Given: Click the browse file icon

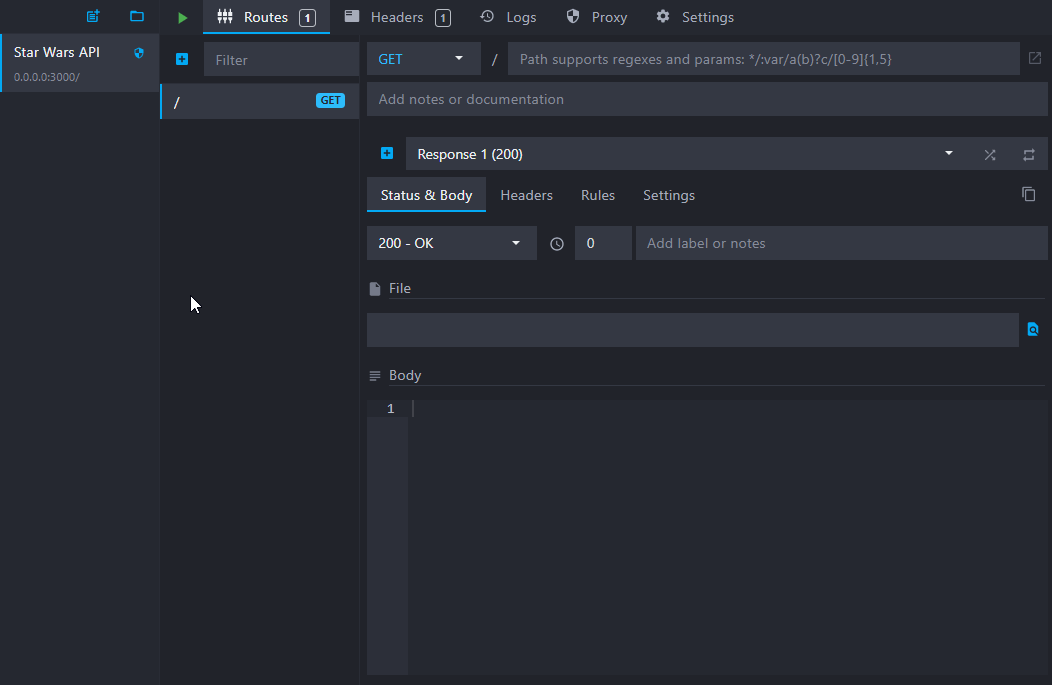Looking at the screenshot, I should point(1033,329).
